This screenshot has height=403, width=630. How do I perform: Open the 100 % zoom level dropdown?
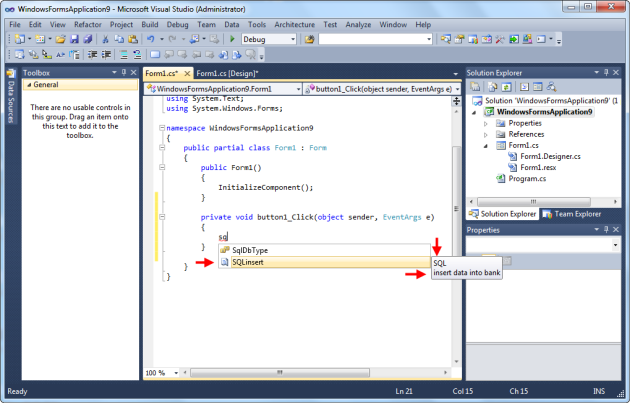[x=176, y=373]
